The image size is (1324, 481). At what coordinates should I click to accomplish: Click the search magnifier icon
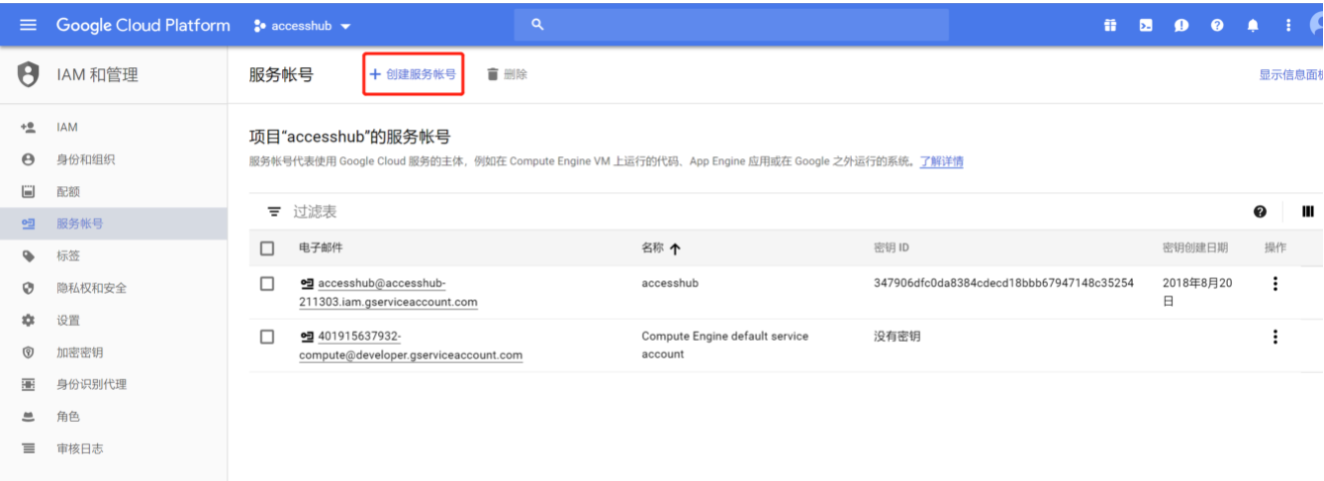click(x=537, y=24)
